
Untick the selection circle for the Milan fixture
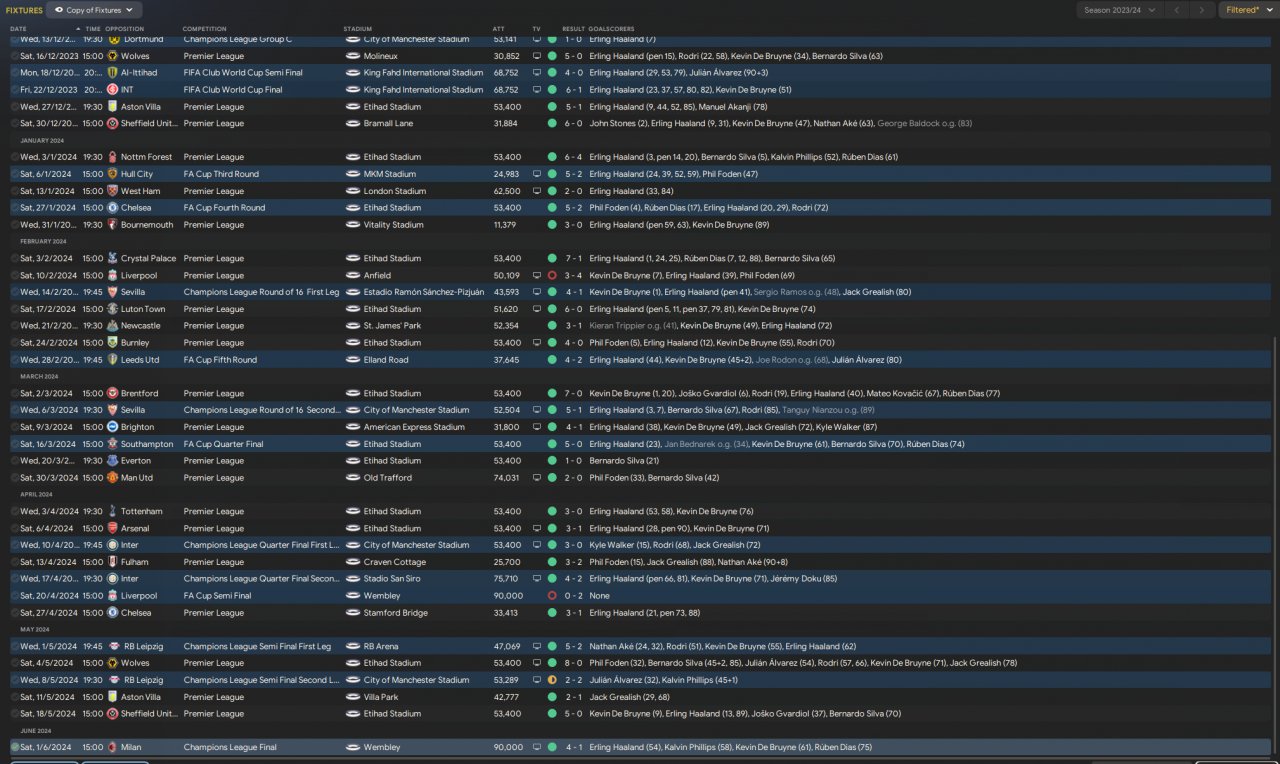14,747
